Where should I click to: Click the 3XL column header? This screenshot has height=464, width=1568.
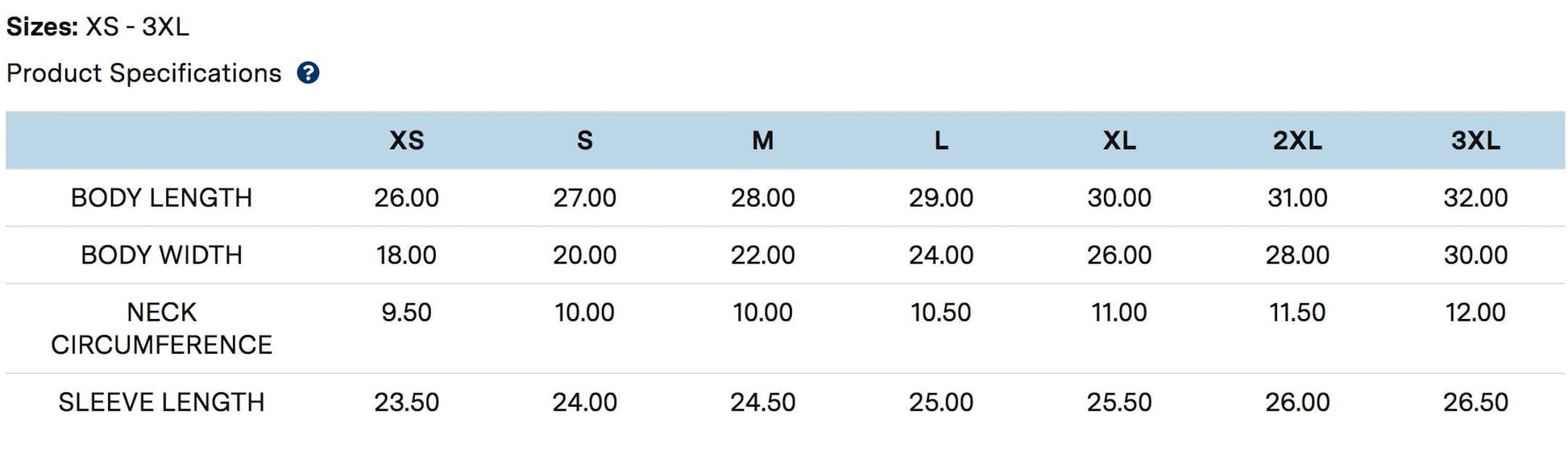pos(1475,141)
